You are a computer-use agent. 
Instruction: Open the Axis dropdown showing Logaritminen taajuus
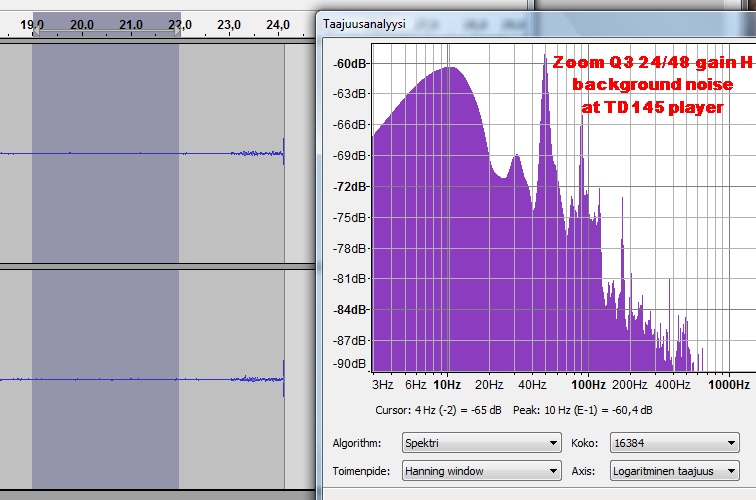(674, 471)
